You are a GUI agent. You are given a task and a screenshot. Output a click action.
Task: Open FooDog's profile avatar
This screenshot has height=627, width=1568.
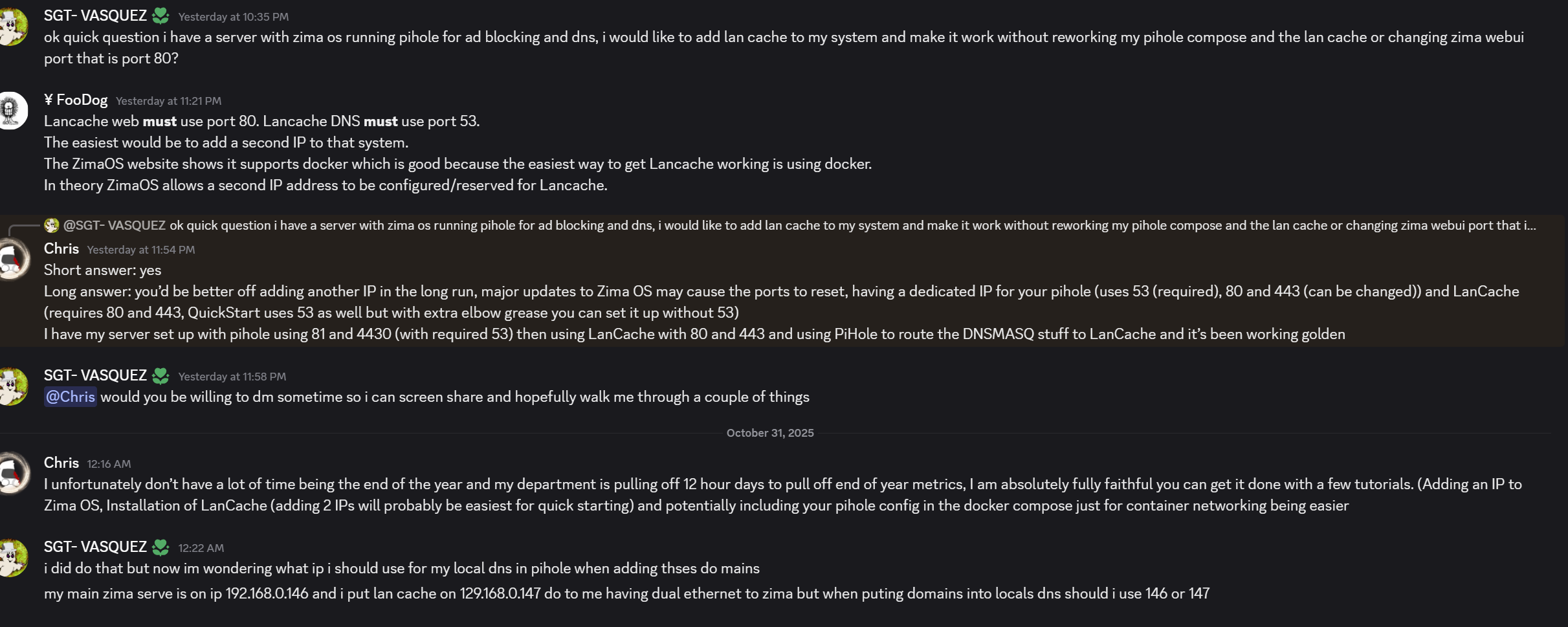tap(12, 111)
